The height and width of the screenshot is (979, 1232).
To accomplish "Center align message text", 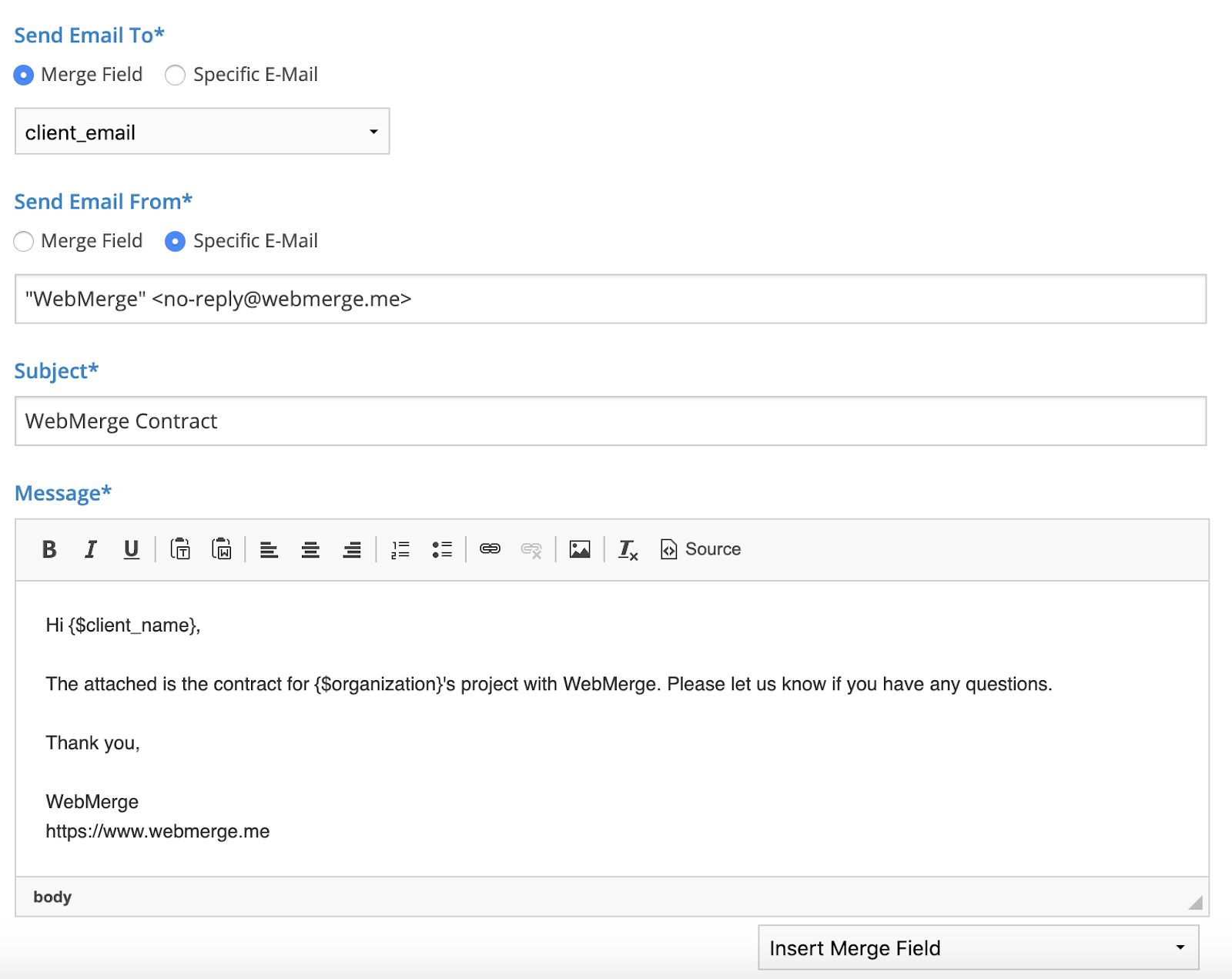I will point(310,549).
